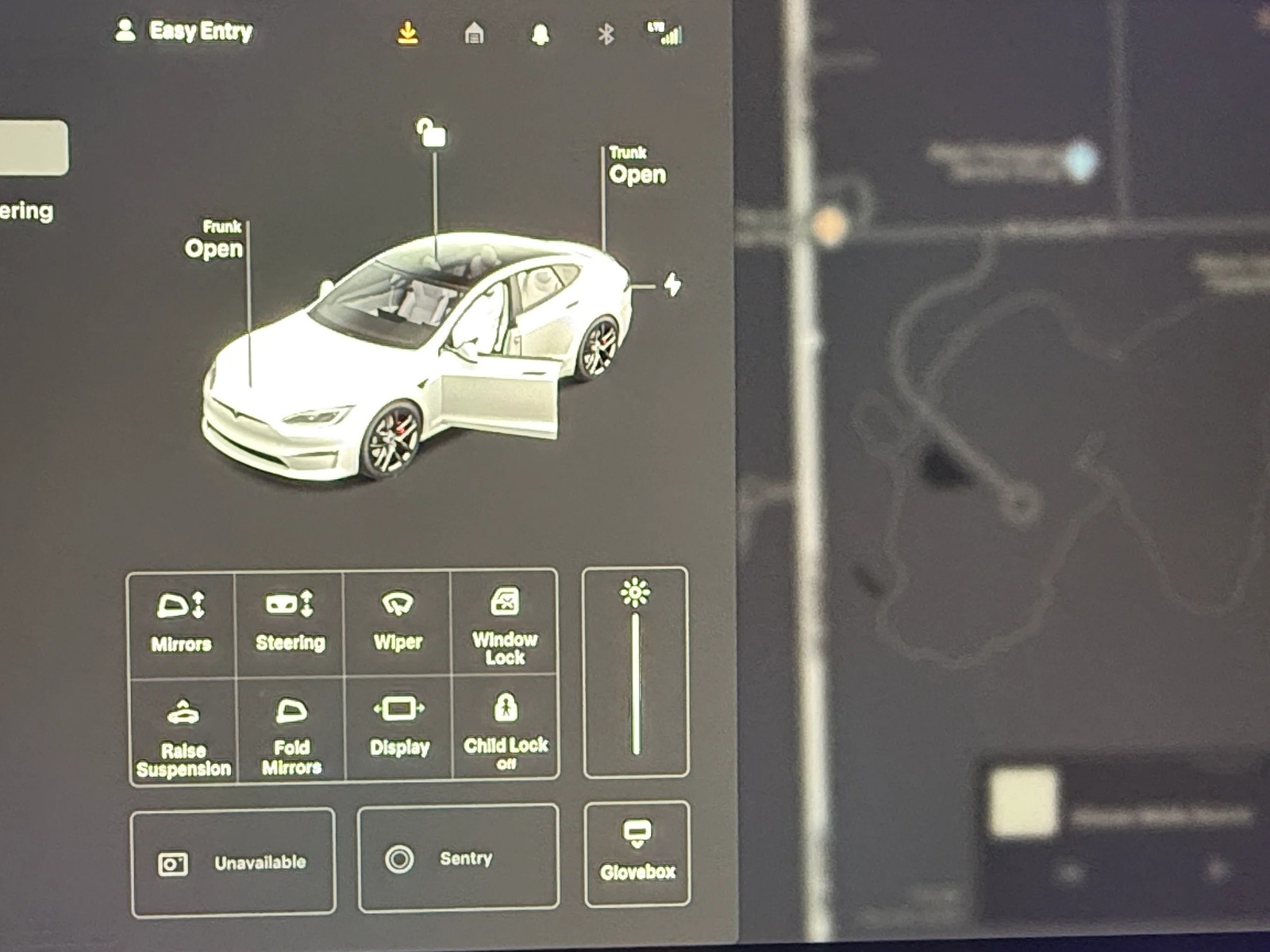Open the Trunk via its label
The width and height of the screenshot is (1270, 952).
[637, 165]
